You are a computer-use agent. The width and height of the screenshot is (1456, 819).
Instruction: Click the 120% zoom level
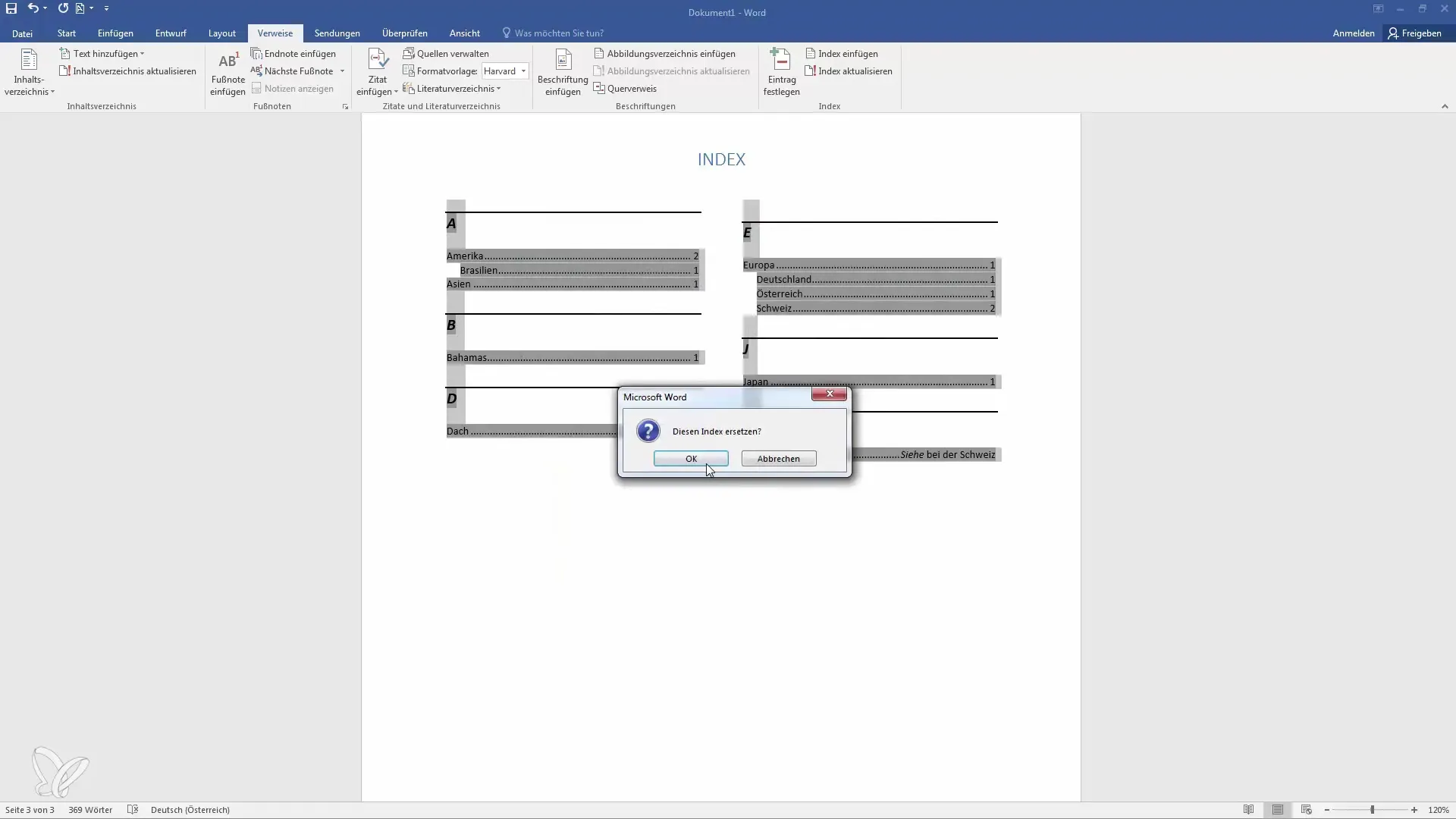[1439, 810]
